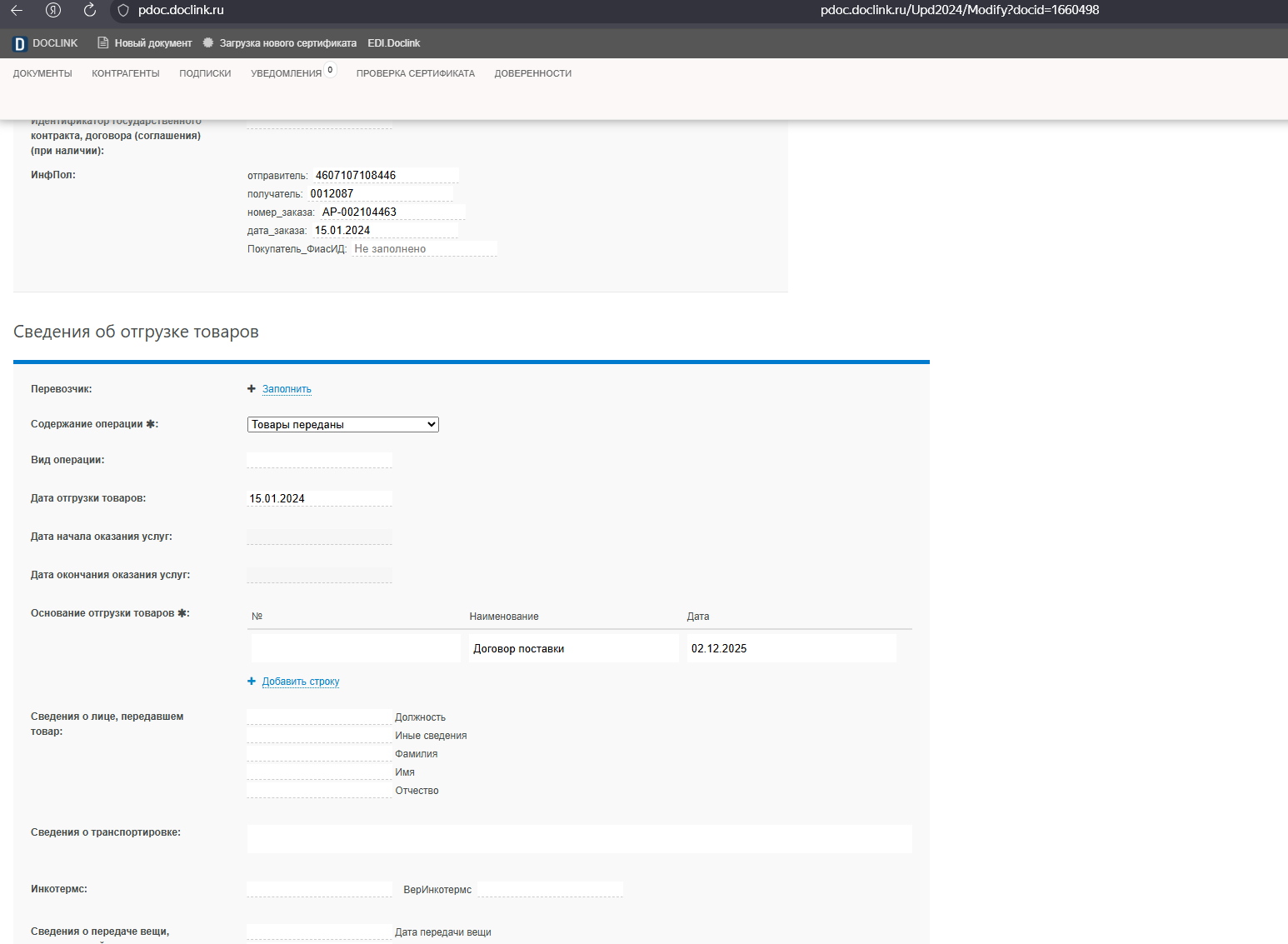Click the Перевозчик label

[x=62, y=389]
